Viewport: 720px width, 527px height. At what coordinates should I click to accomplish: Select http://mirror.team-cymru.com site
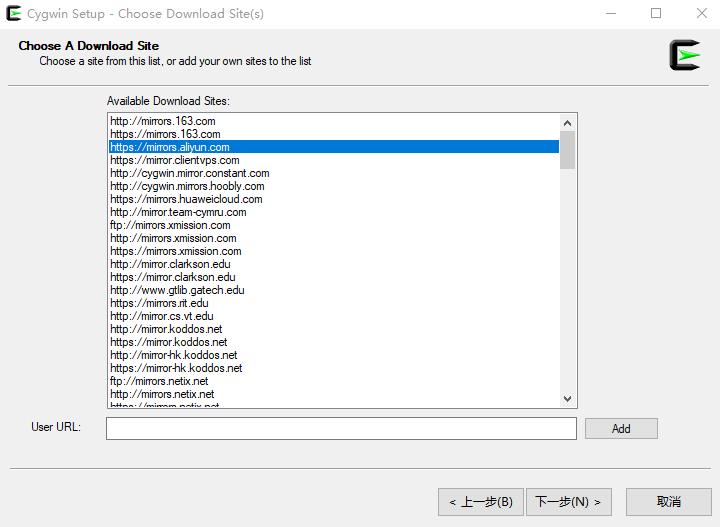click(334, 212)
